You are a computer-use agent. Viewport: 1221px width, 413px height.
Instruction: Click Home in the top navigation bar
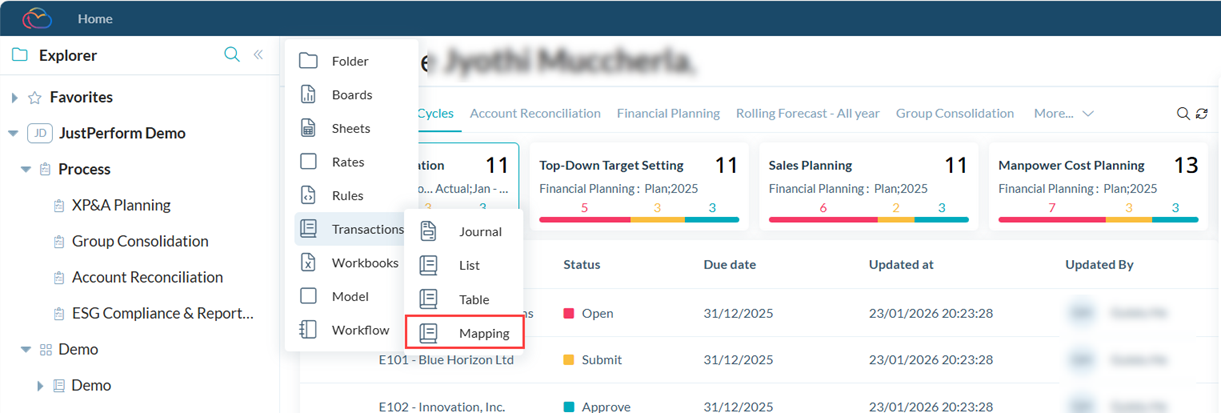(x=95, y=19)
